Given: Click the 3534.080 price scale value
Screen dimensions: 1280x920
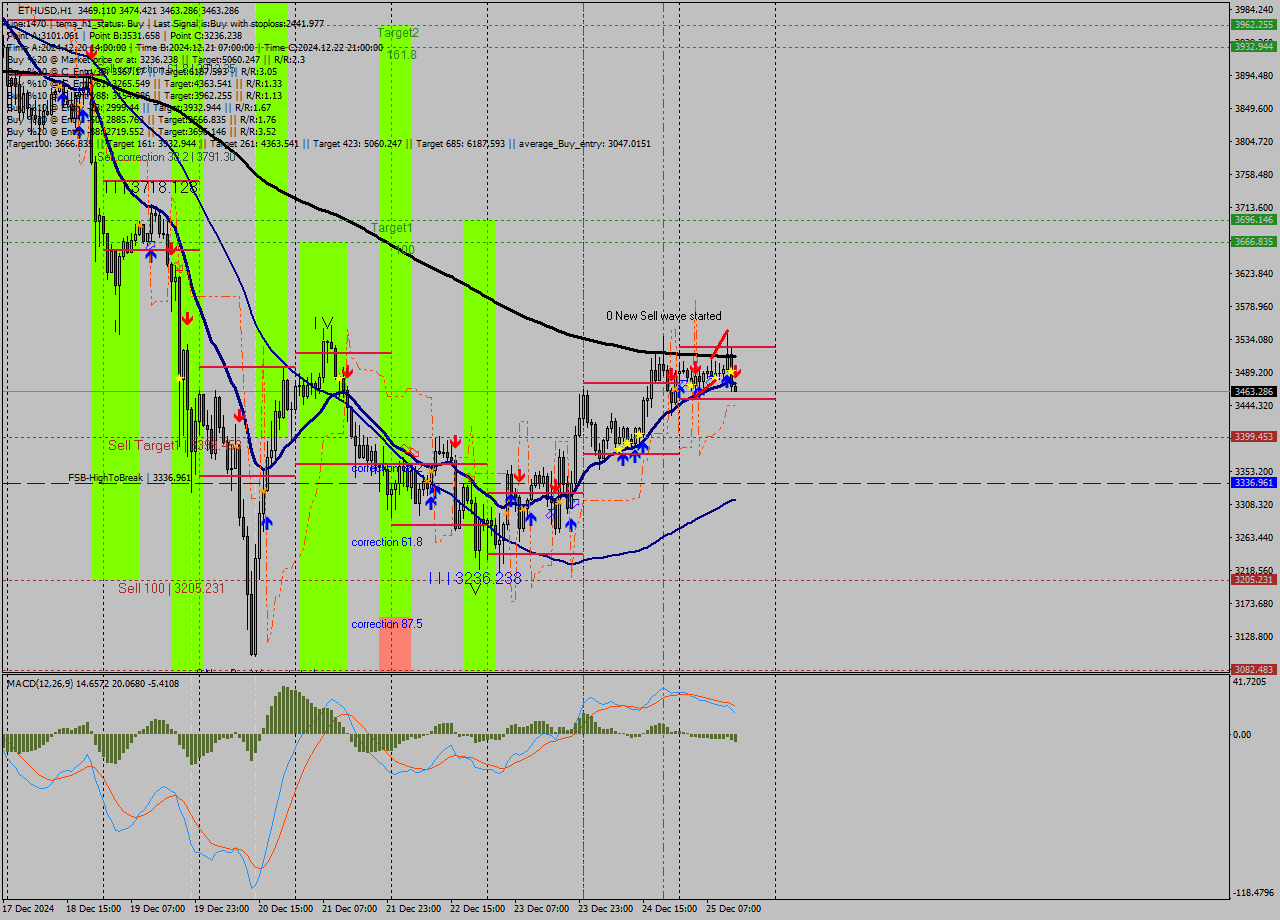Looking at the screenshot, I should point(1254,340).
